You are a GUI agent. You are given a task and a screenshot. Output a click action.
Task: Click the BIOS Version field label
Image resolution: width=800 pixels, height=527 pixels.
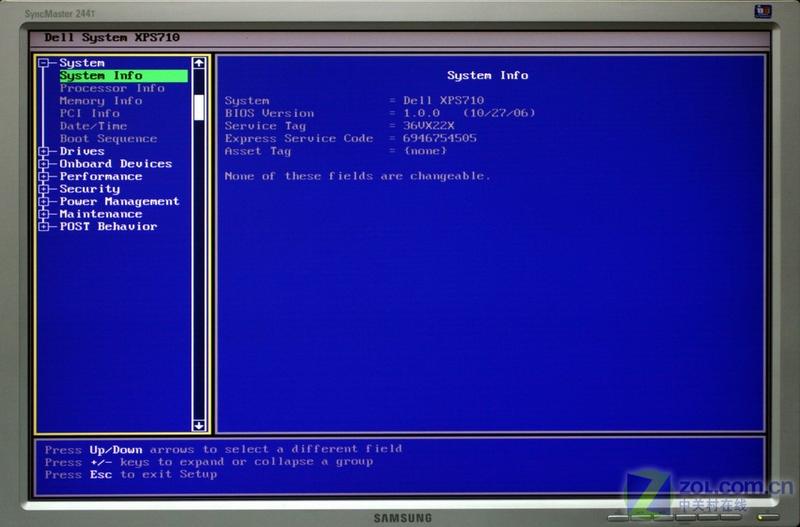[269, 113]
